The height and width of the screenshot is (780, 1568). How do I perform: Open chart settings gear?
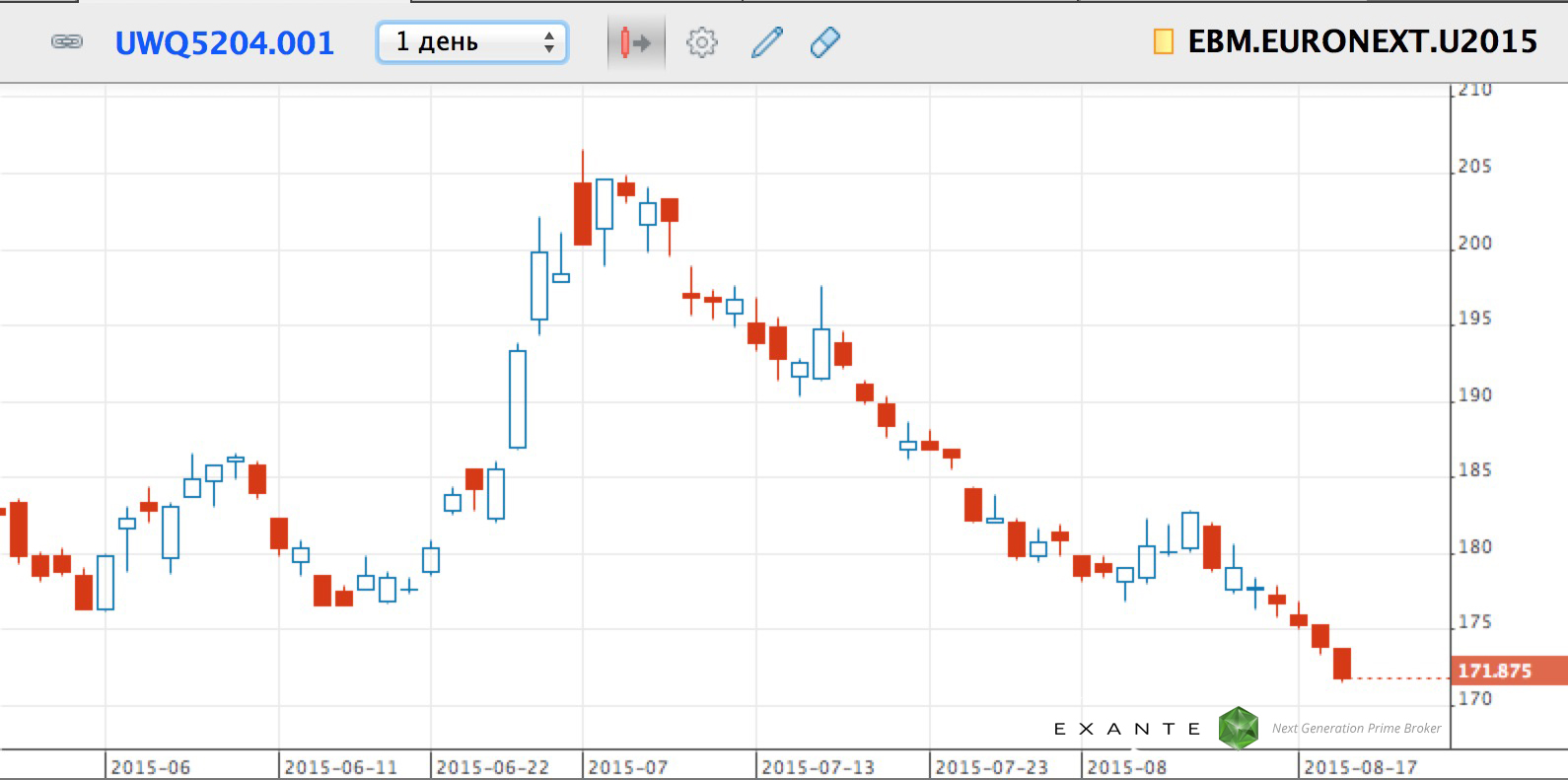(701, 42)
